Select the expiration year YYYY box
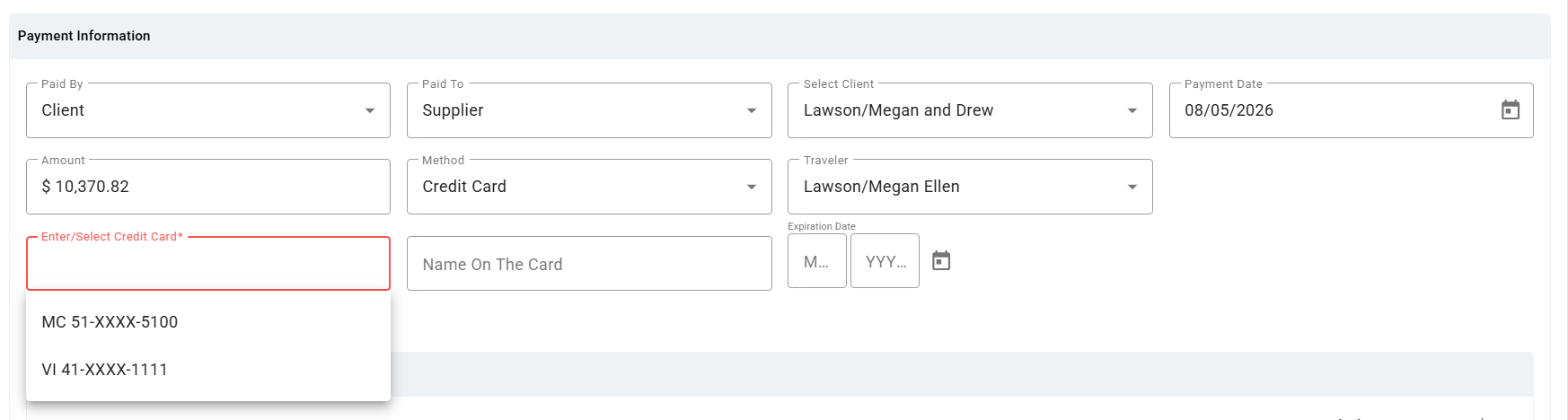Viewport: 1568px width, 420px height. pyautogui.click(x=885, y=261)
